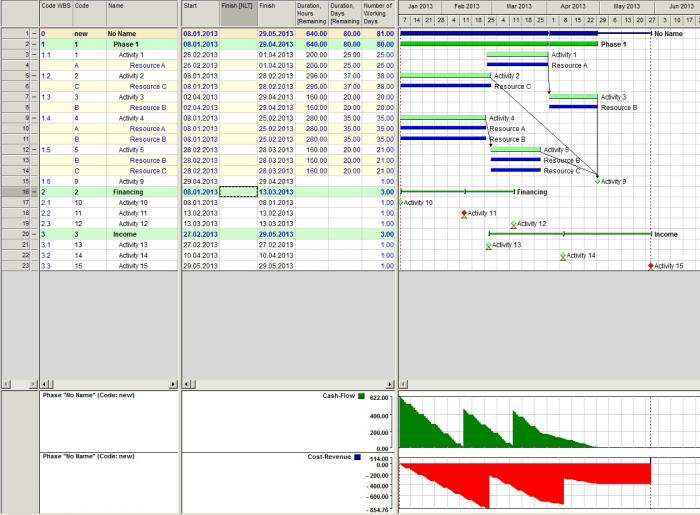Click the Apr 2013 timeline header

(573, 6)
